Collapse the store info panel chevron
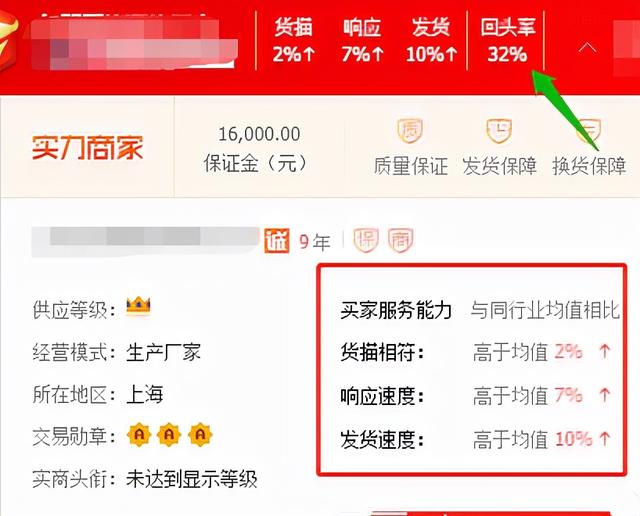Screen dimensions: 640x516 [587, 48]
